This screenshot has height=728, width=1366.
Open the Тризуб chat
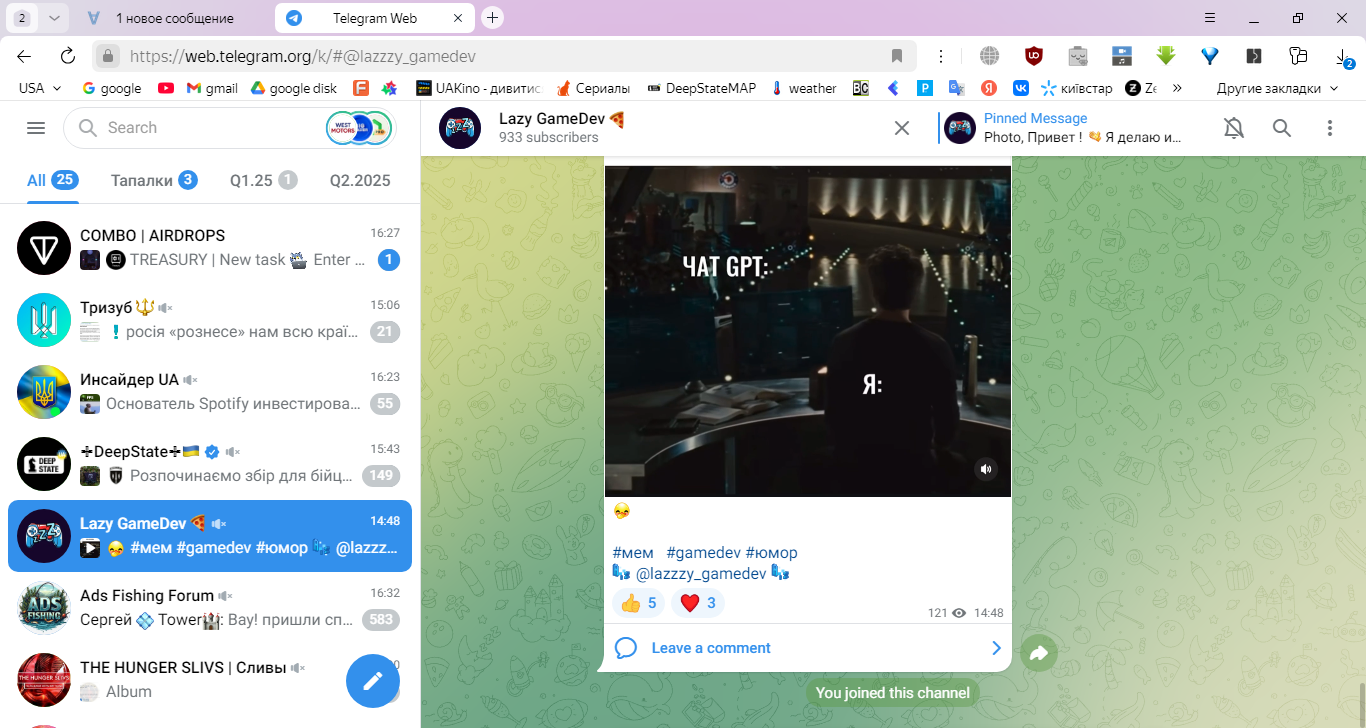pos(210,319)
